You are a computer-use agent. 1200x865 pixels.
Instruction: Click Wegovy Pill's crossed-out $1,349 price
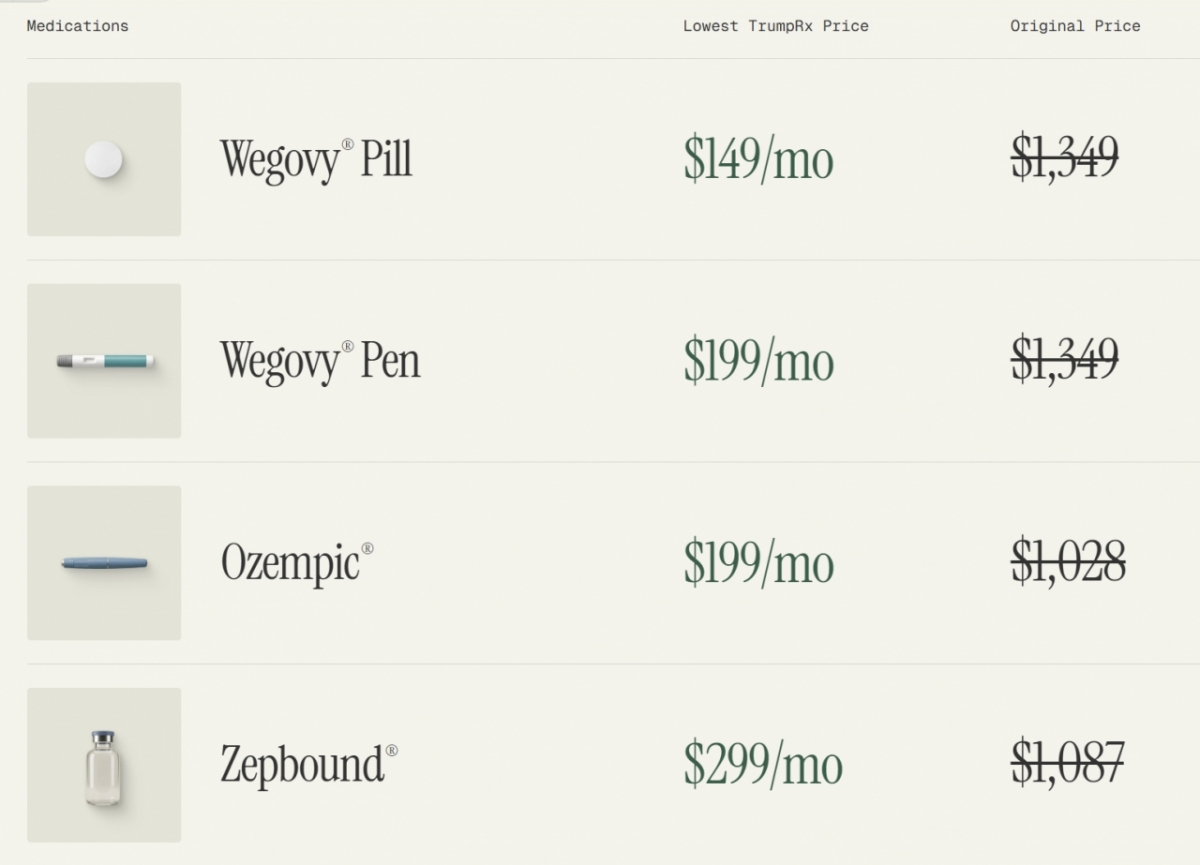(x=1064, y=159)
